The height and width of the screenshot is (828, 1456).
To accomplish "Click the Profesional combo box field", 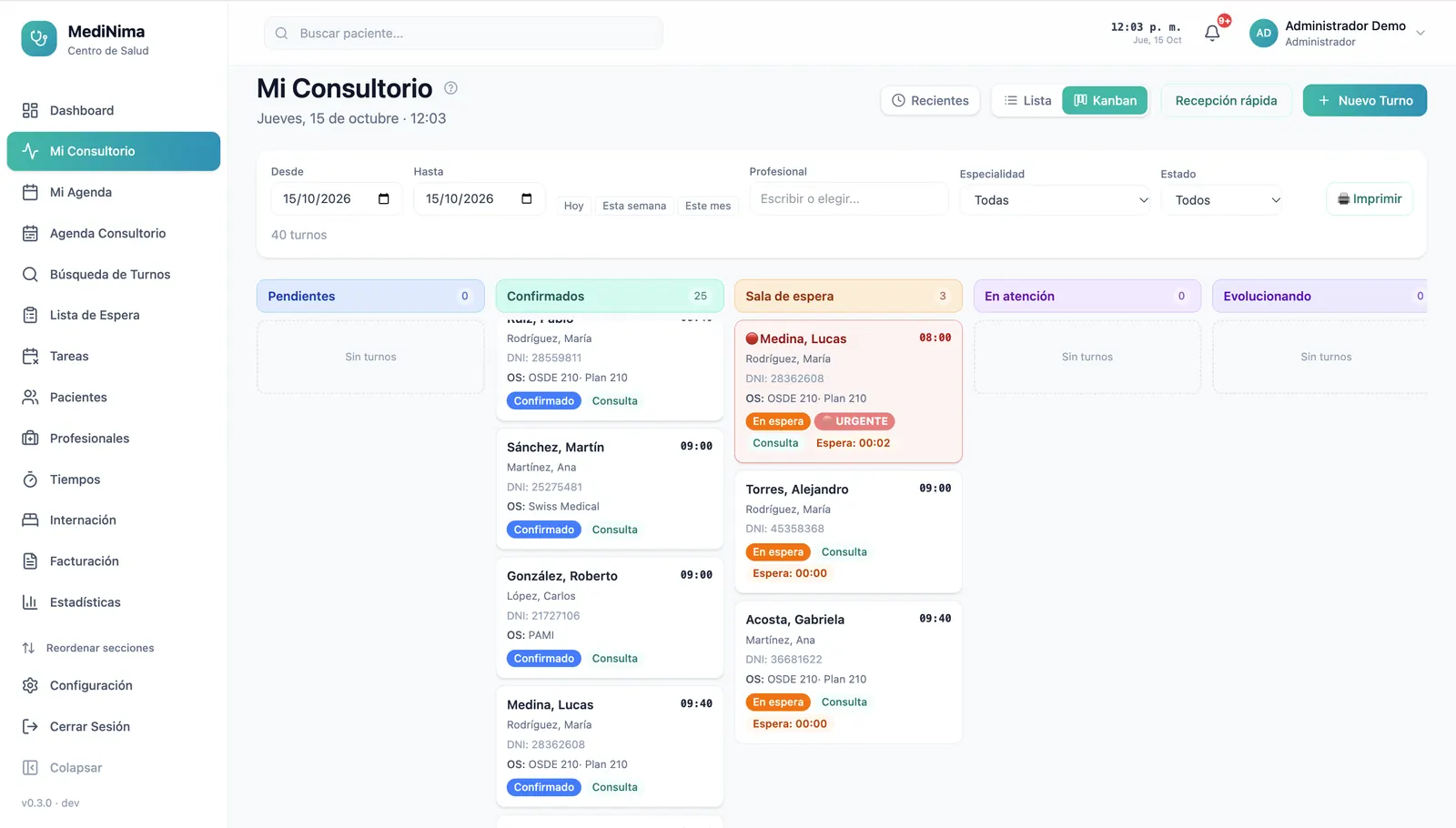I will (x=848, y=198).
